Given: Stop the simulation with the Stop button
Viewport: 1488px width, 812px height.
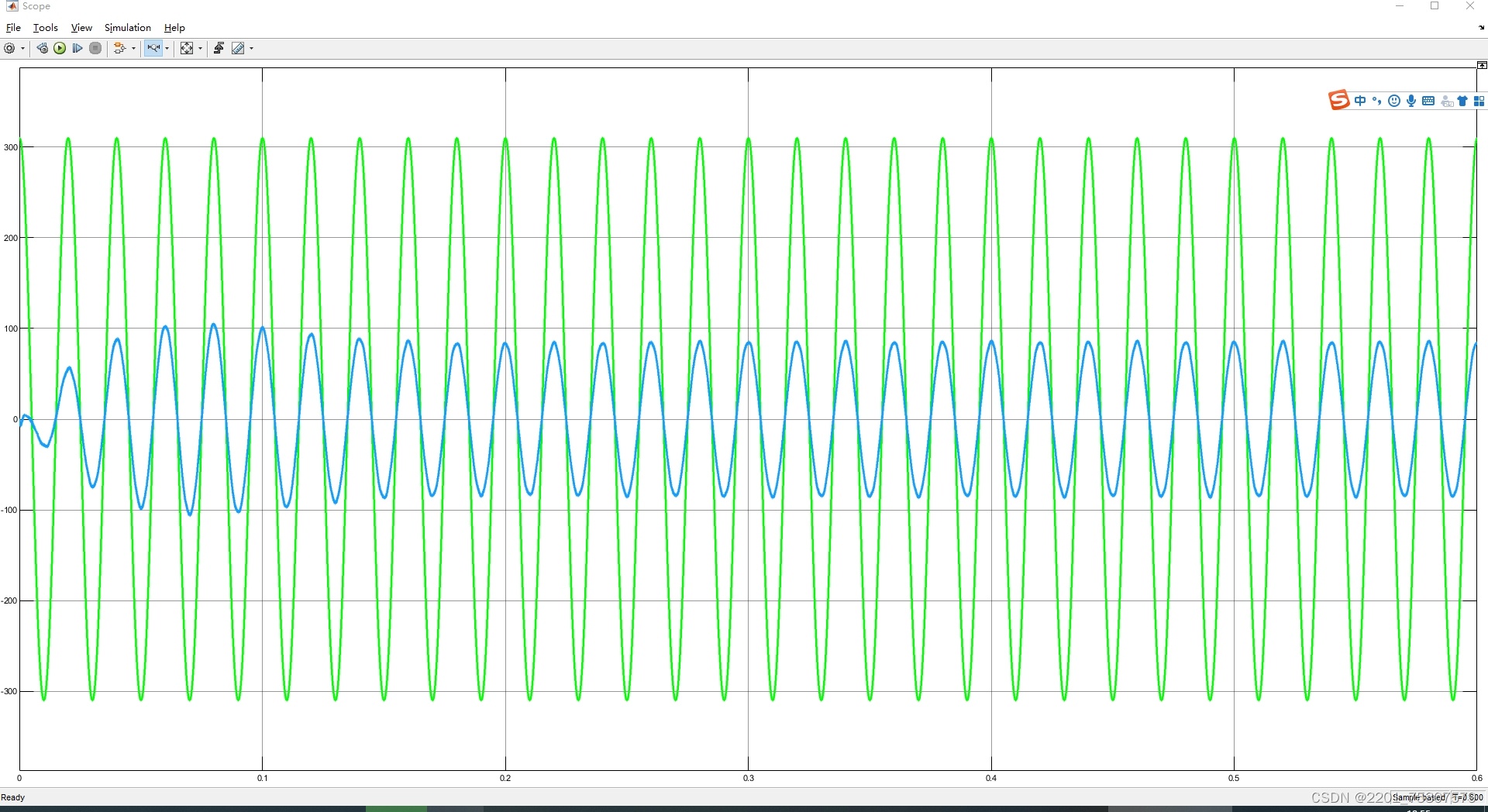Looking at the screenshot, I should pos(95,48).
